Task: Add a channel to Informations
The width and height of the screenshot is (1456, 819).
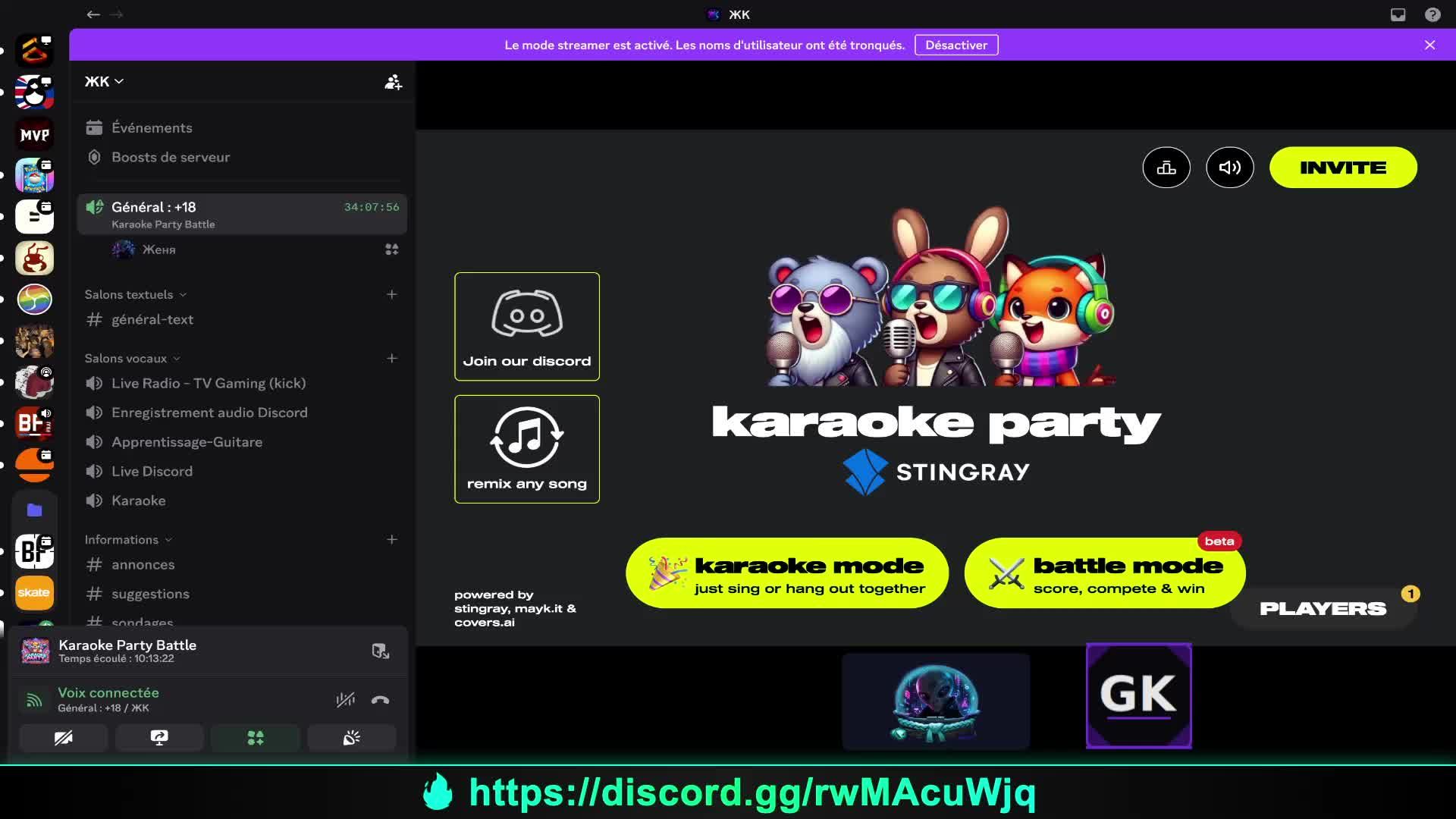Action: [x=392, y=540]
